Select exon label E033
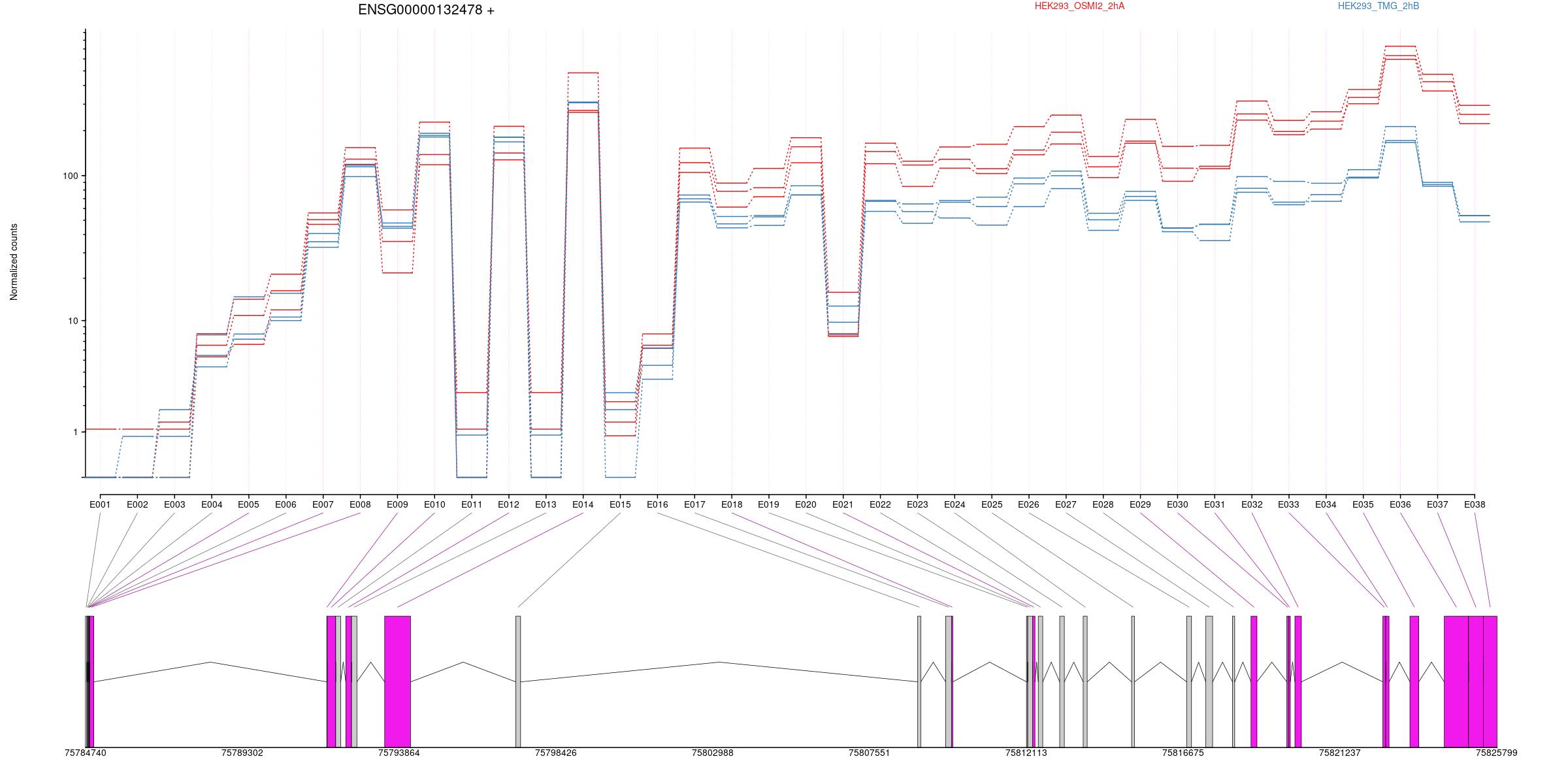Viewport: 1568px width, 784px height. click(1289, 505)
